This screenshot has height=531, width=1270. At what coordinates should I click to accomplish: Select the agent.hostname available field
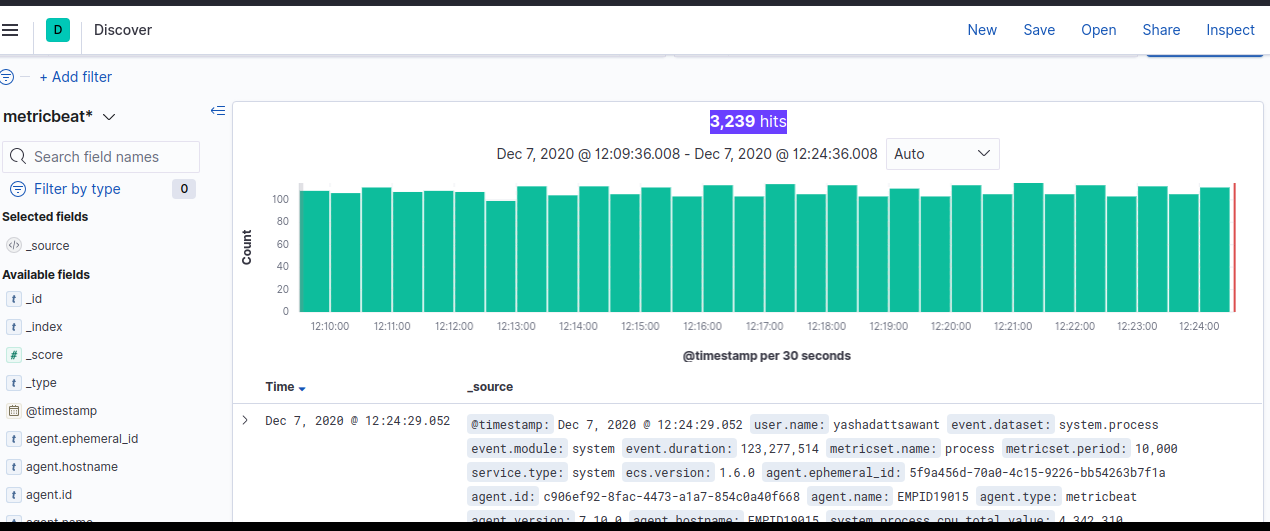click(x=72, y=467)
